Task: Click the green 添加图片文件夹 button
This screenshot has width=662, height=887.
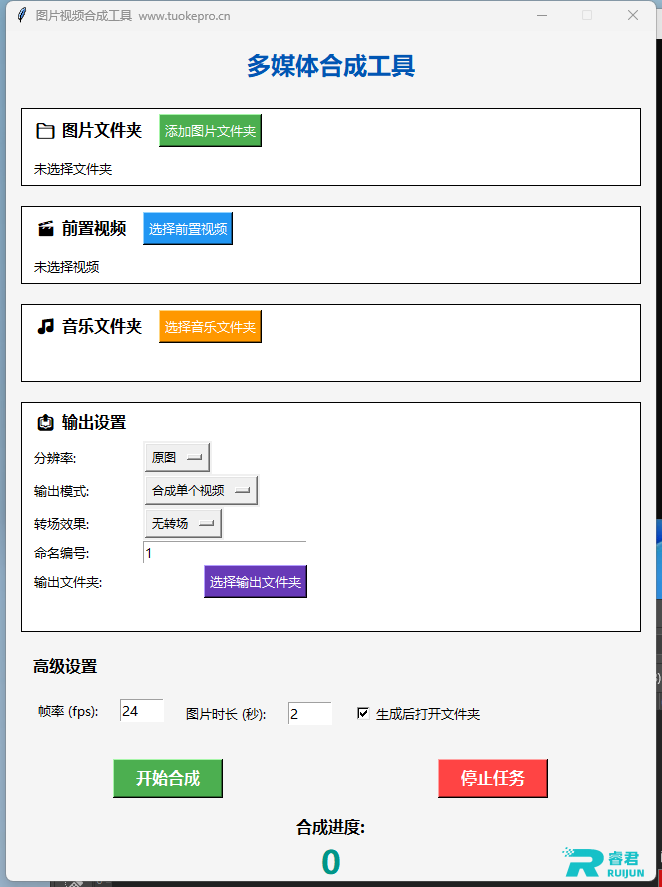Action: point(210,131)
